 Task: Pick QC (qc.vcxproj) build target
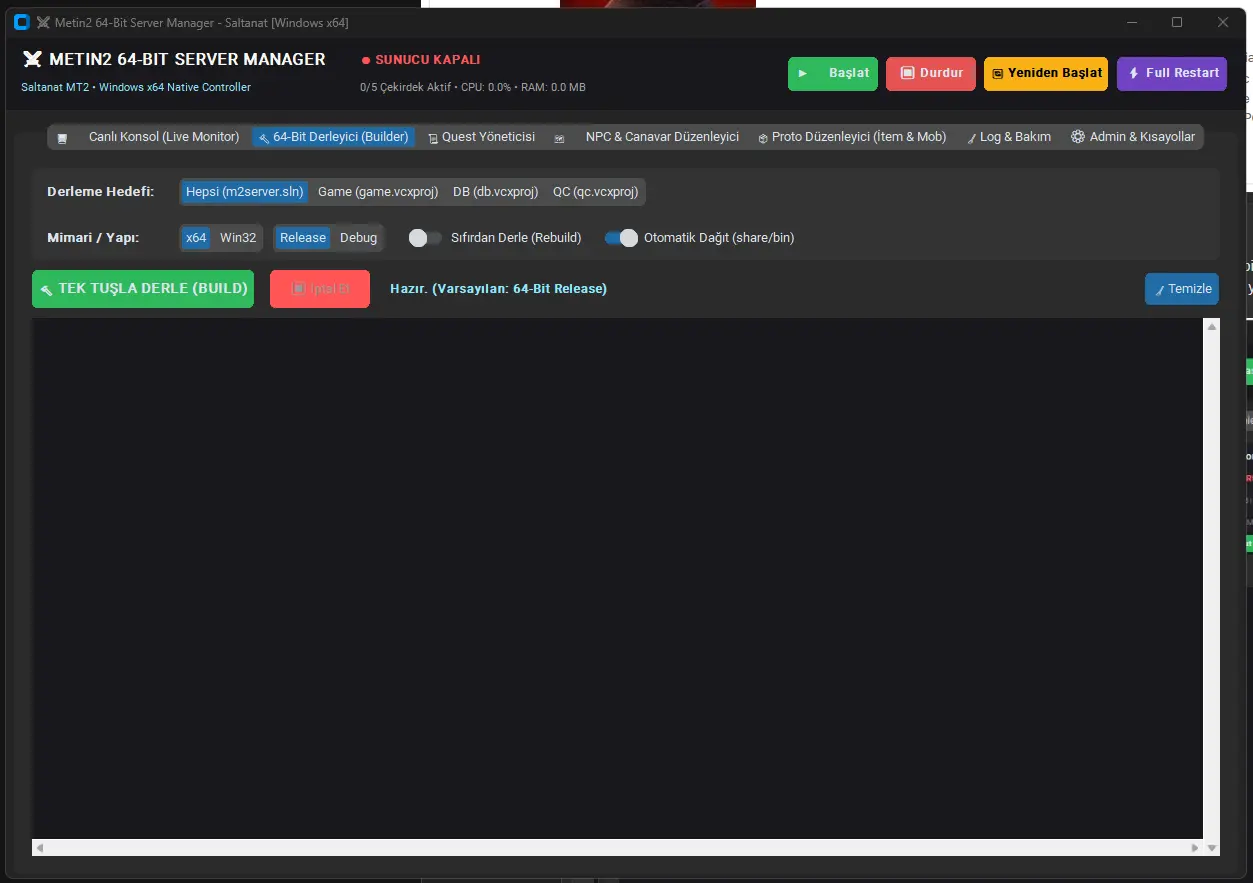pos(596,192)
